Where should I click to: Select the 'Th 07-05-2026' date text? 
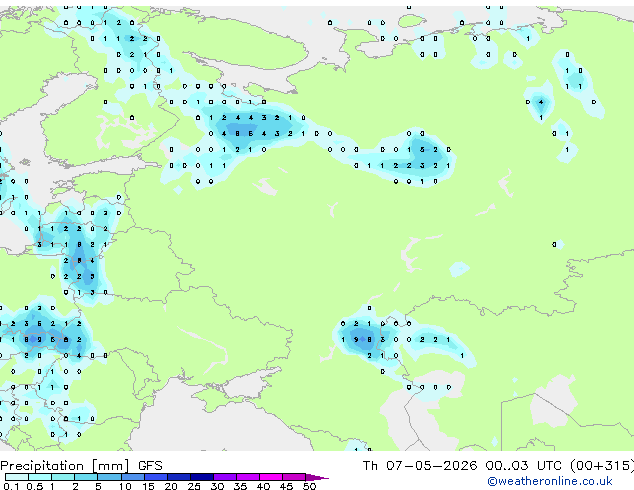tap(420, 466)
